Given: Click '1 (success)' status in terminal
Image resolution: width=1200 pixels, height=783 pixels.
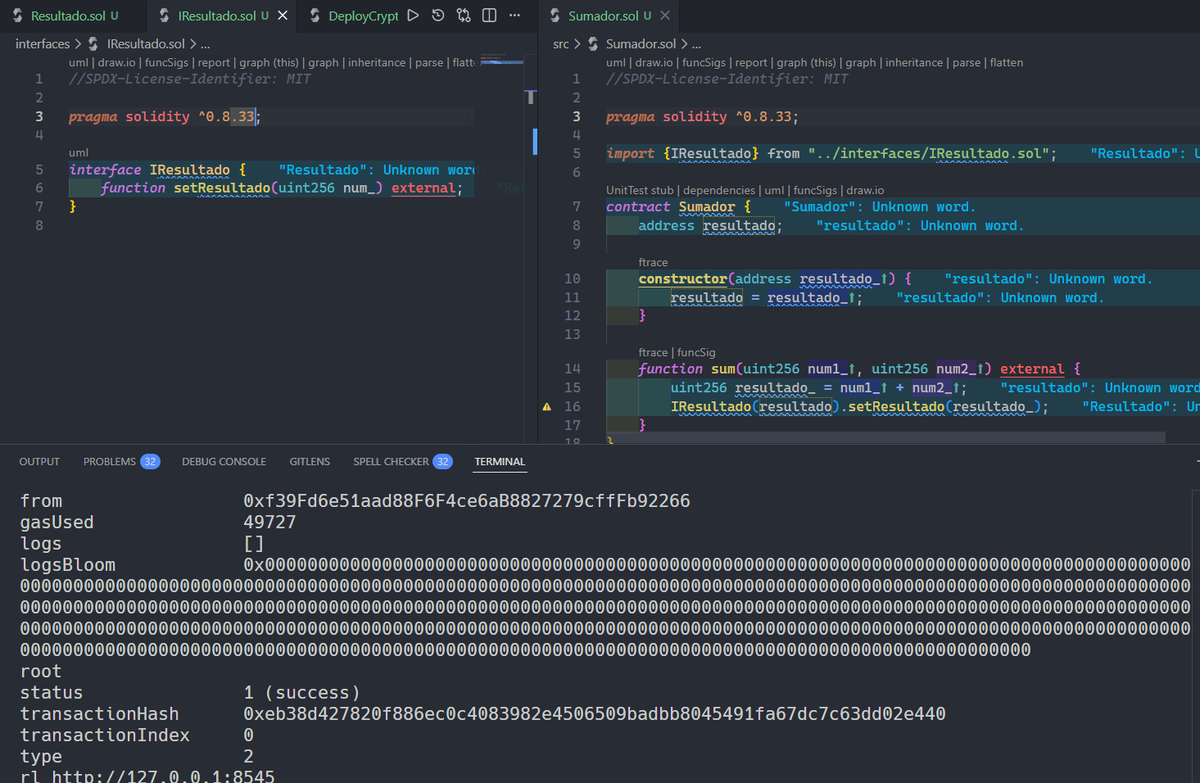Looking at the screenshot, I should click(302, 693).
